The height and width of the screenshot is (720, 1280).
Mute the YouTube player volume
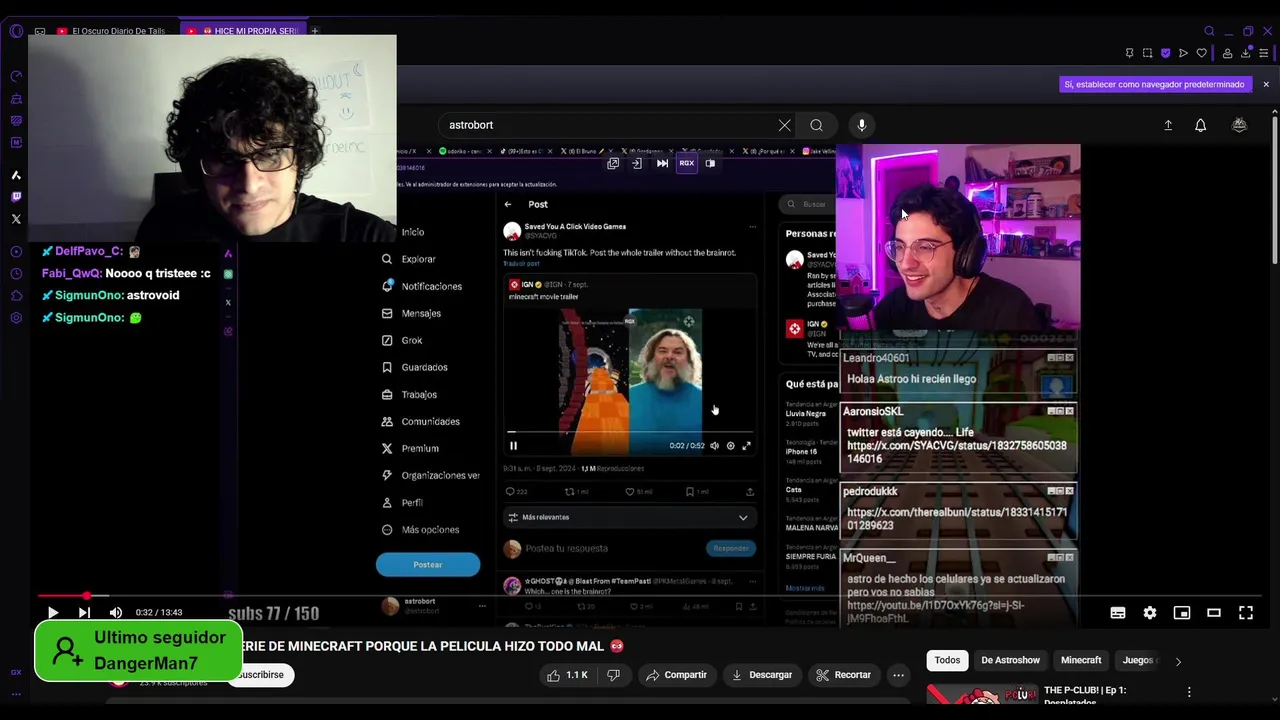click(x=116, y=613)
